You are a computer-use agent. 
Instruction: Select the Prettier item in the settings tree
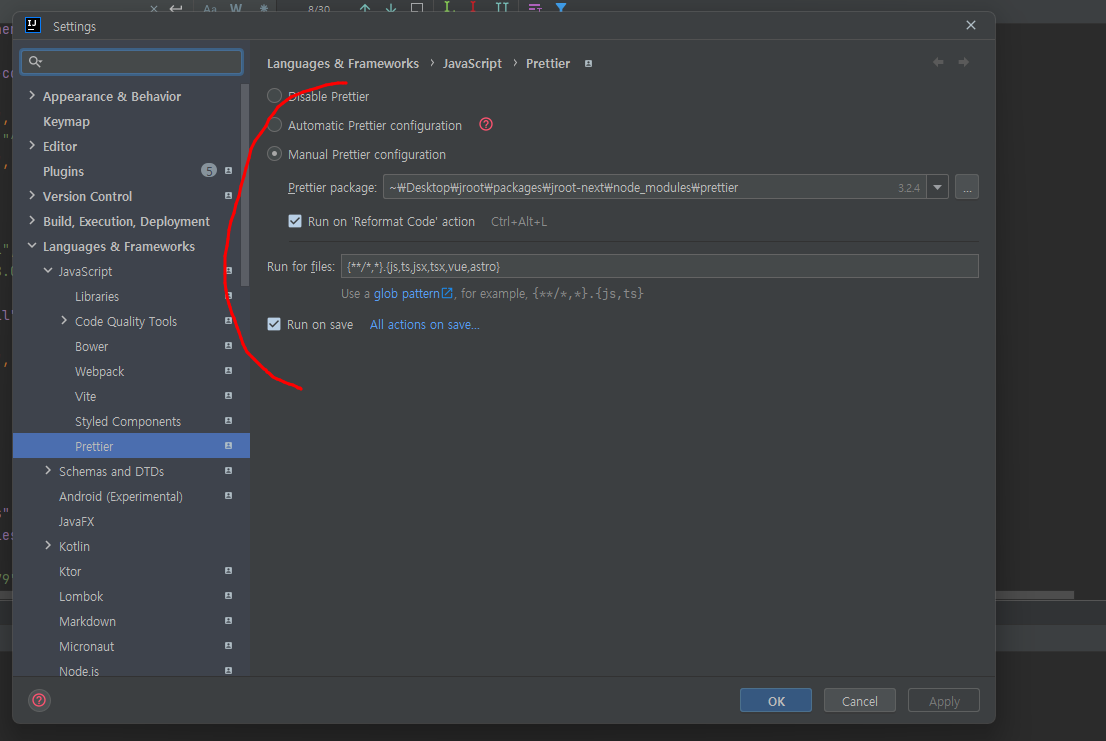(x=131, y=446)
